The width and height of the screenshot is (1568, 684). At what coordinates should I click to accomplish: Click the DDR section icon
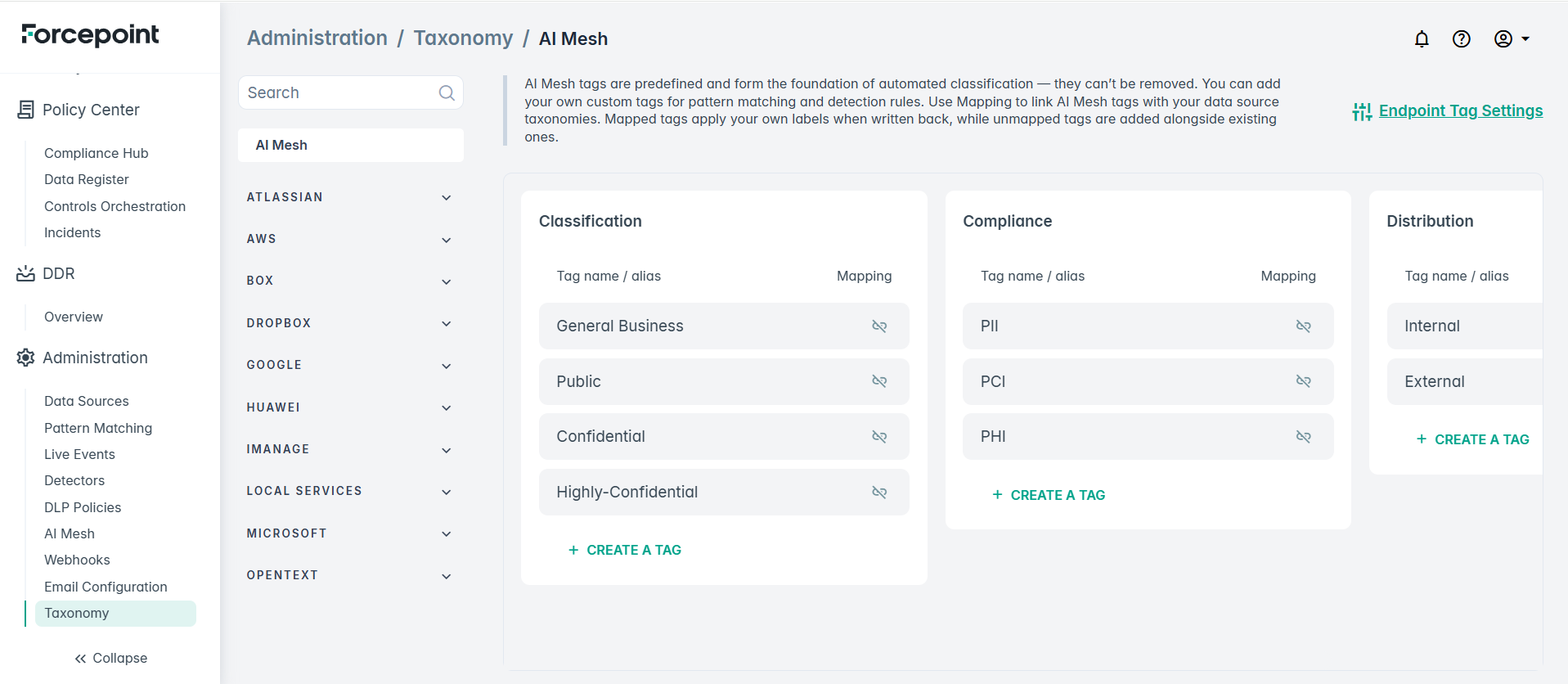point(25,273)
